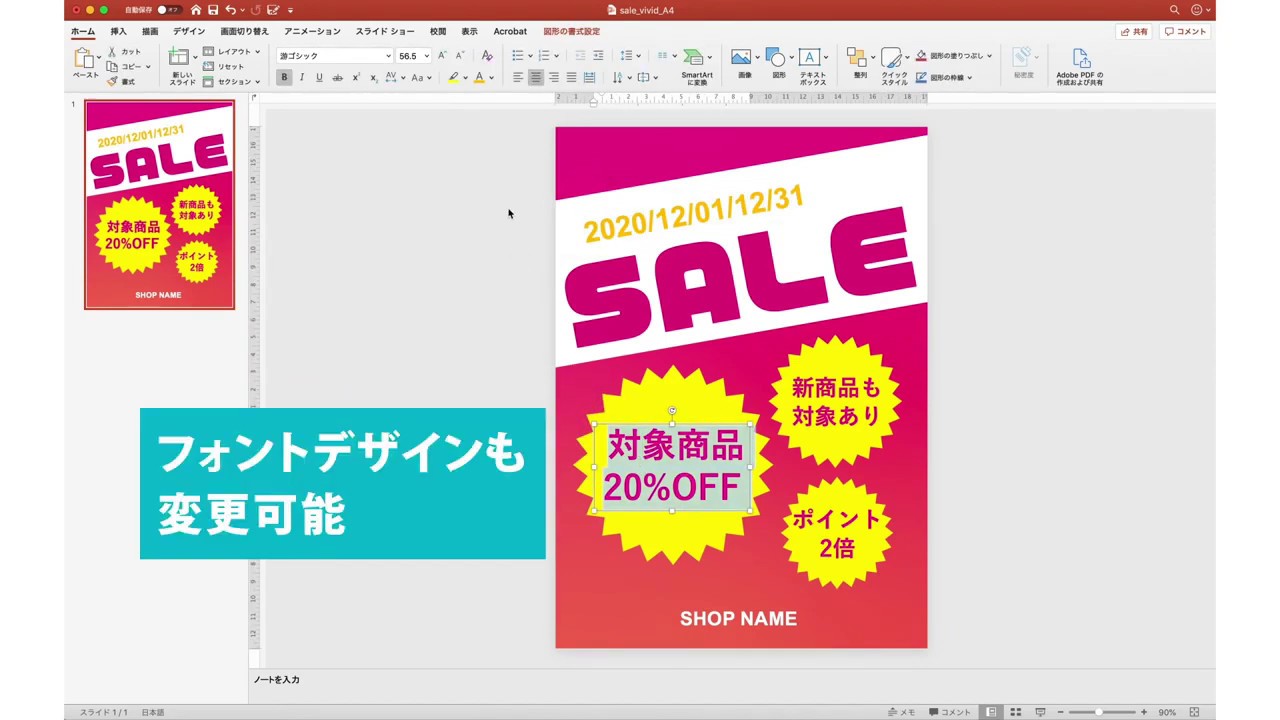Click the Reset (リセット) slide button

click(224, 67)
